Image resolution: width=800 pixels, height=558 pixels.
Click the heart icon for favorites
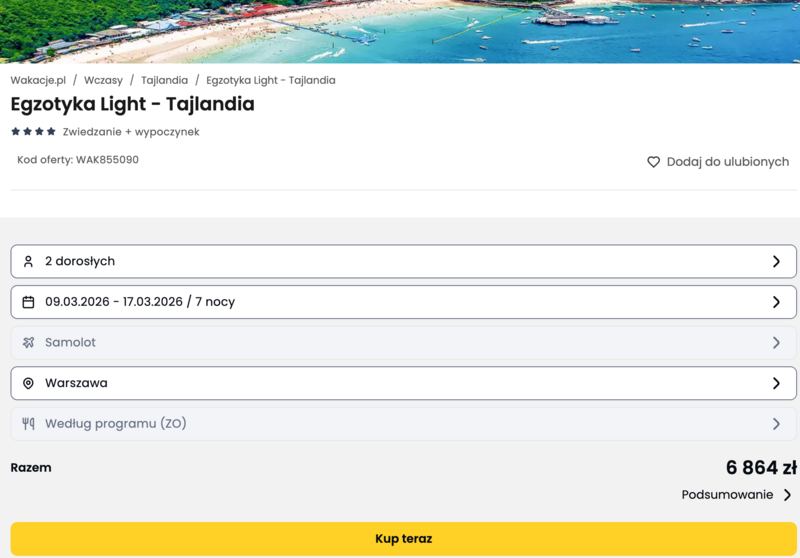point(653,162)
